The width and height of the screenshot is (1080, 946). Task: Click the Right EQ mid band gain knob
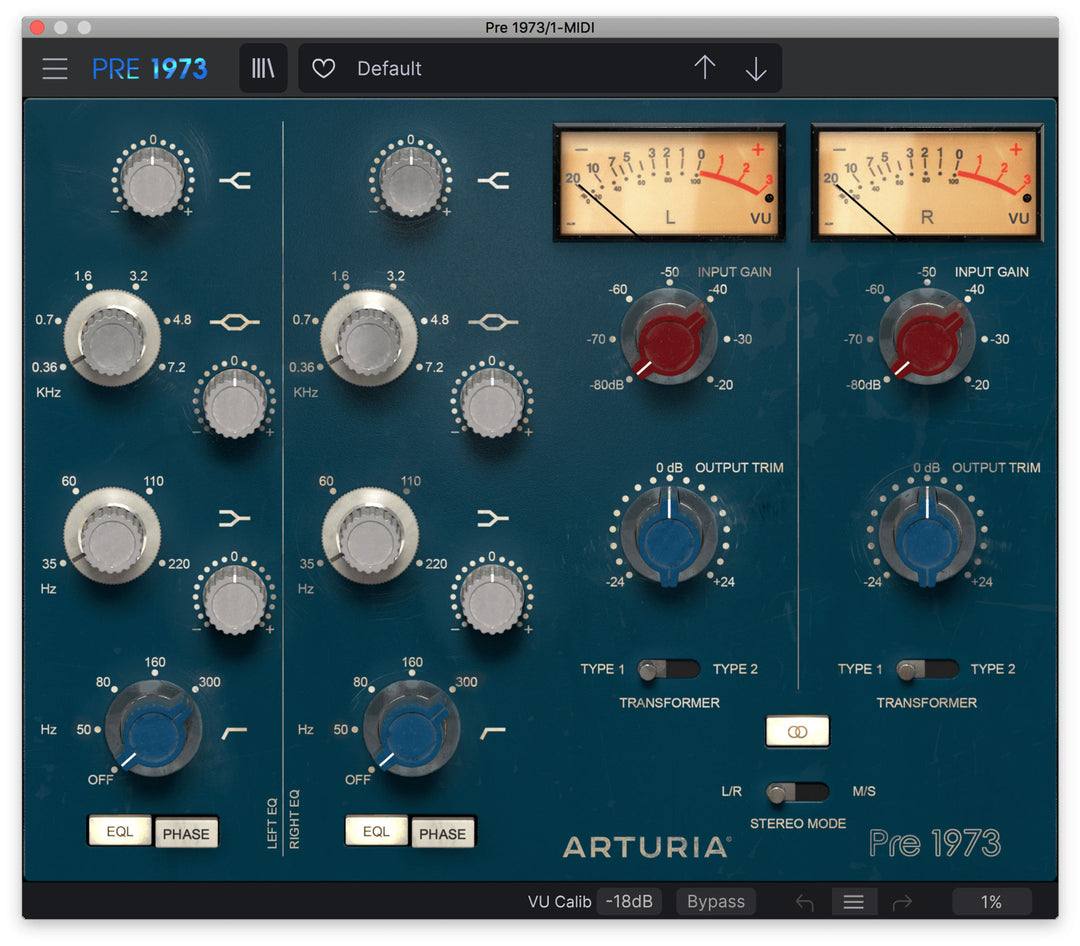click(x=492, y=403)
